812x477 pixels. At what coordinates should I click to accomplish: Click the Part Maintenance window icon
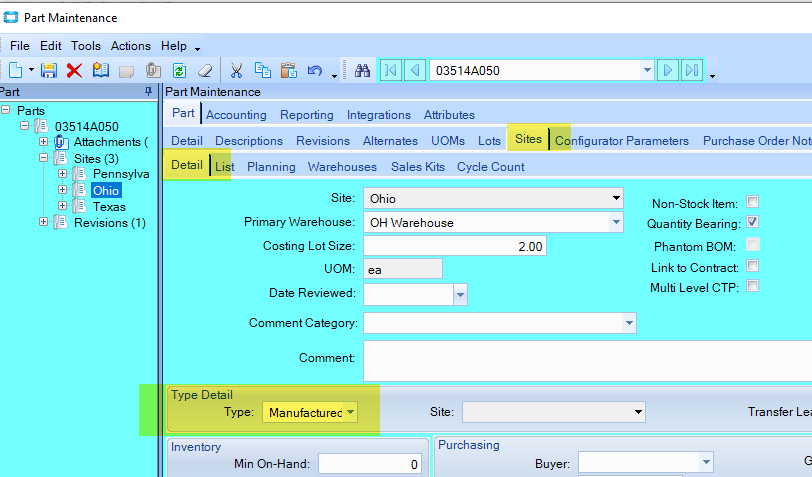click(x=11, y=17)
